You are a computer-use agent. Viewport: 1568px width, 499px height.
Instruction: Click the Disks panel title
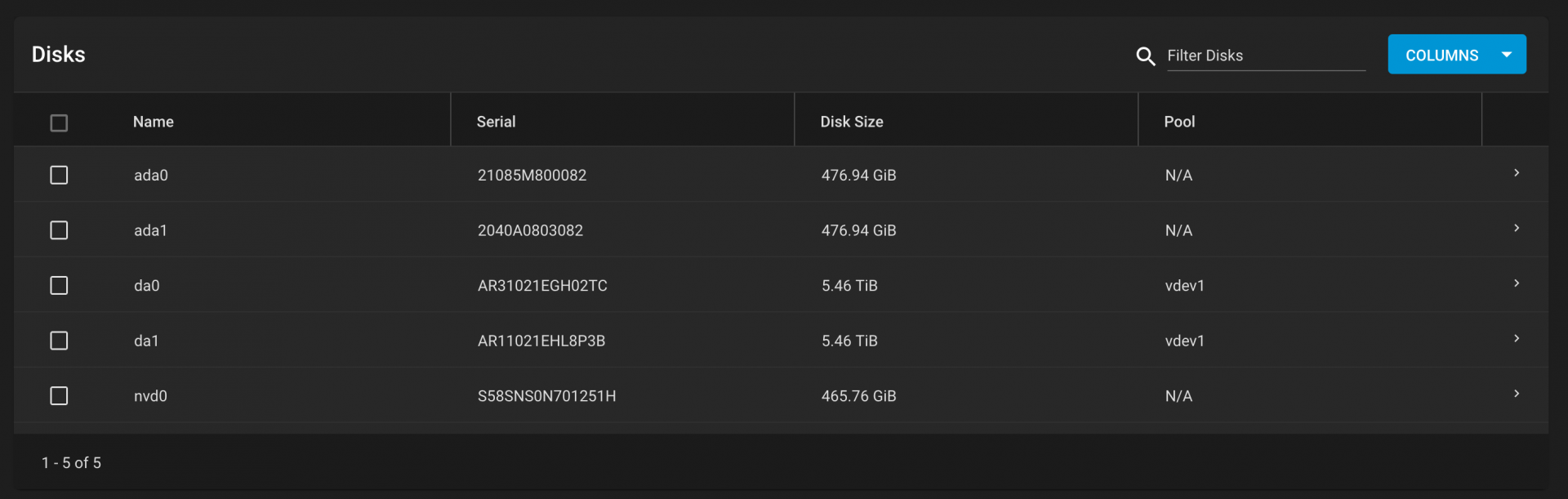coord(59,54)
